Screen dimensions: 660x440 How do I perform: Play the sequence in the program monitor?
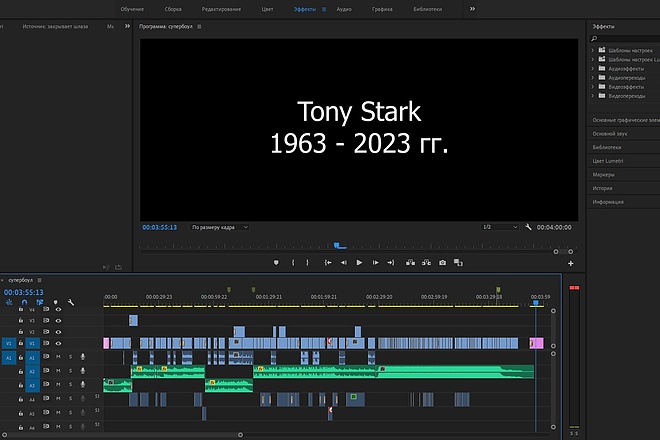coord(359,262)
